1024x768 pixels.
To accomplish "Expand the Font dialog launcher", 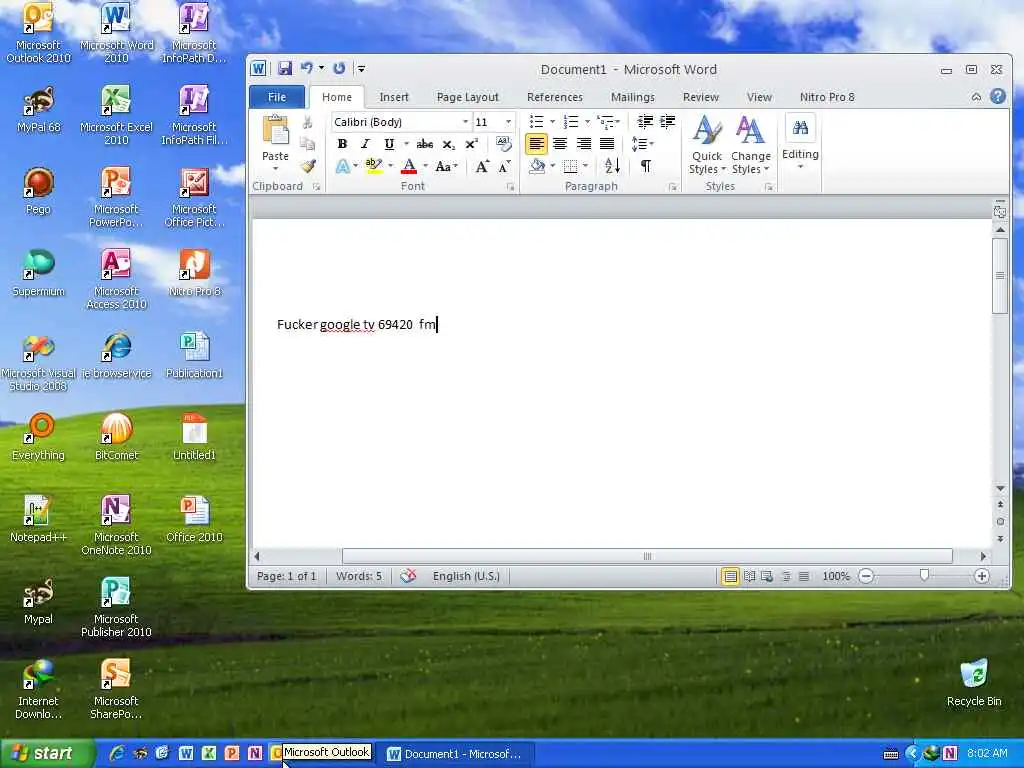I will [510, 187].
